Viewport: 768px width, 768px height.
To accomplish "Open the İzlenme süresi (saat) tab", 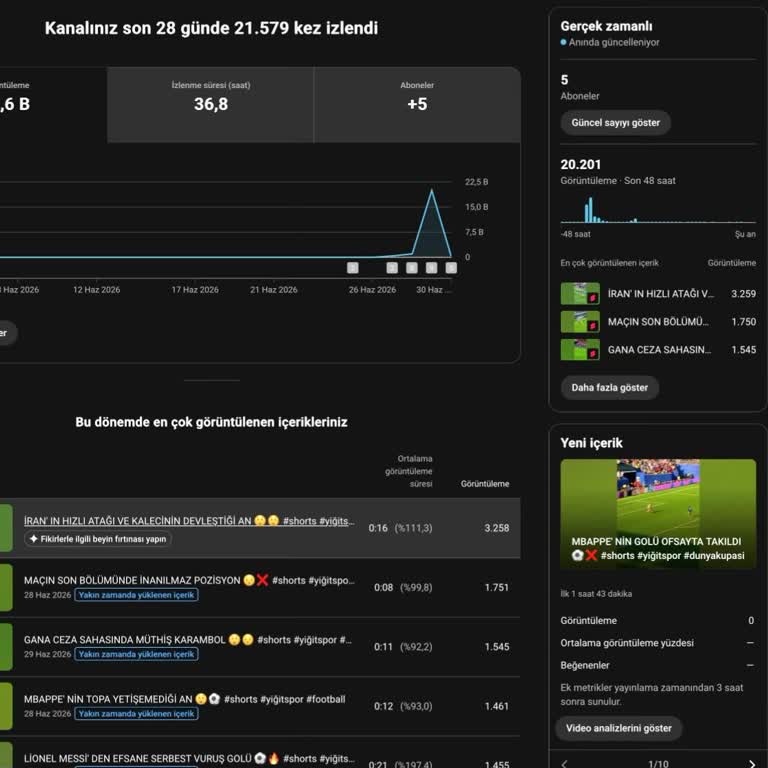I will (x=211, y=105).
